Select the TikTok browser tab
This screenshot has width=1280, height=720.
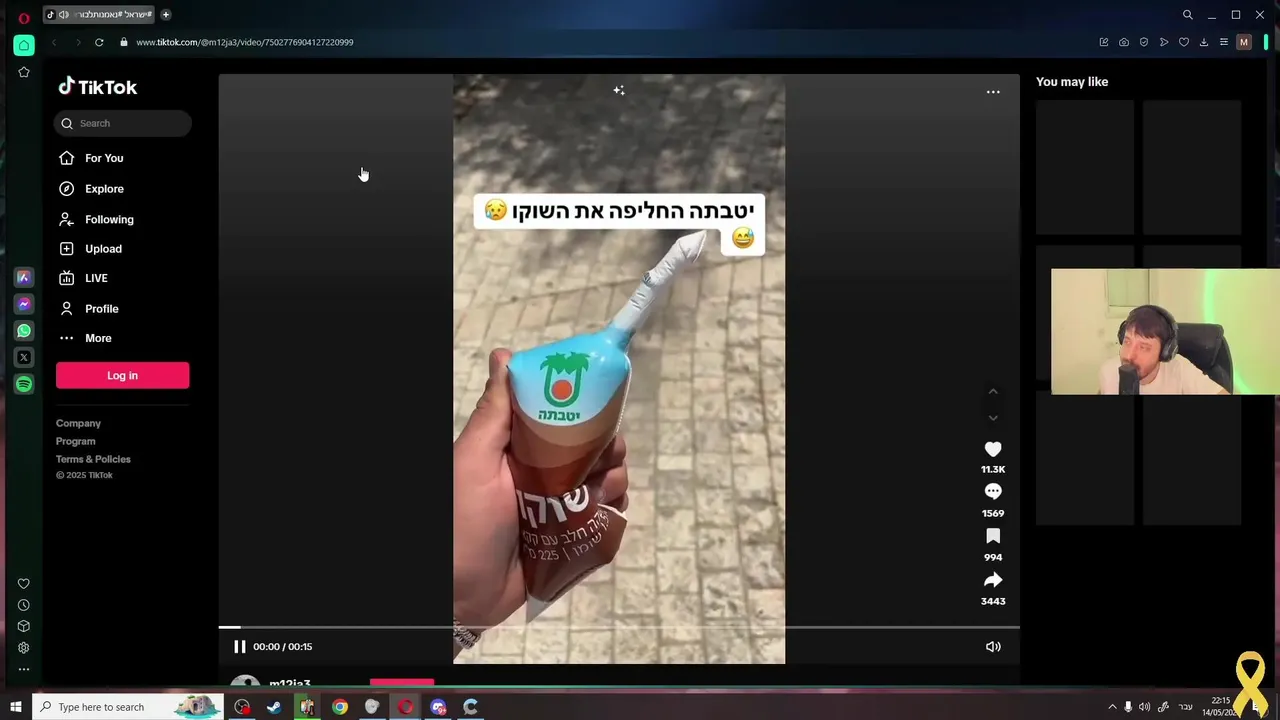click(x=100, y=14)
